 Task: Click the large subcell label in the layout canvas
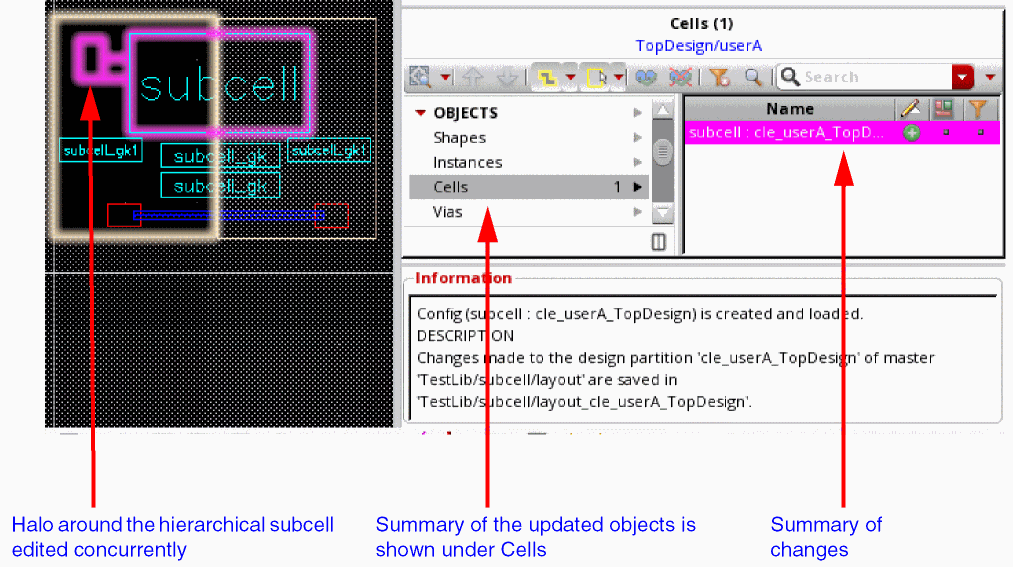click(220, 85)
